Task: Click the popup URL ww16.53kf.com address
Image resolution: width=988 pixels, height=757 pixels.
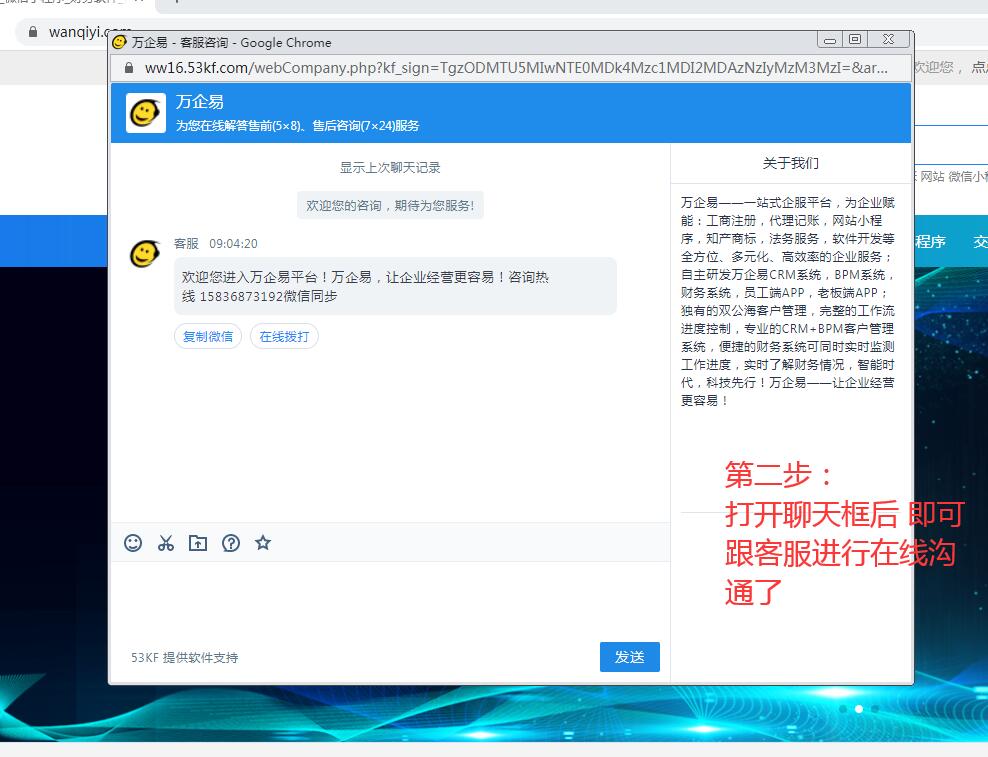Action: click(516, 67)
